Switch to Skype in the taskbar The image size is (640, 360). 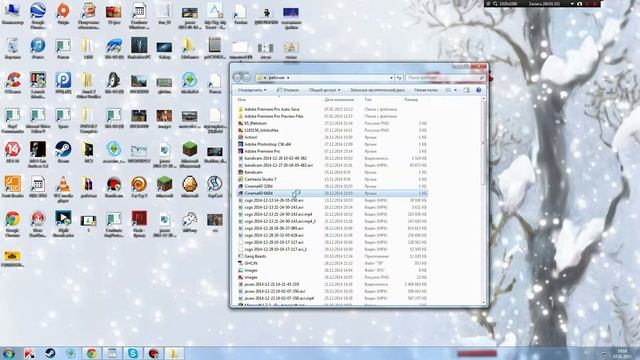click(133, 353)
